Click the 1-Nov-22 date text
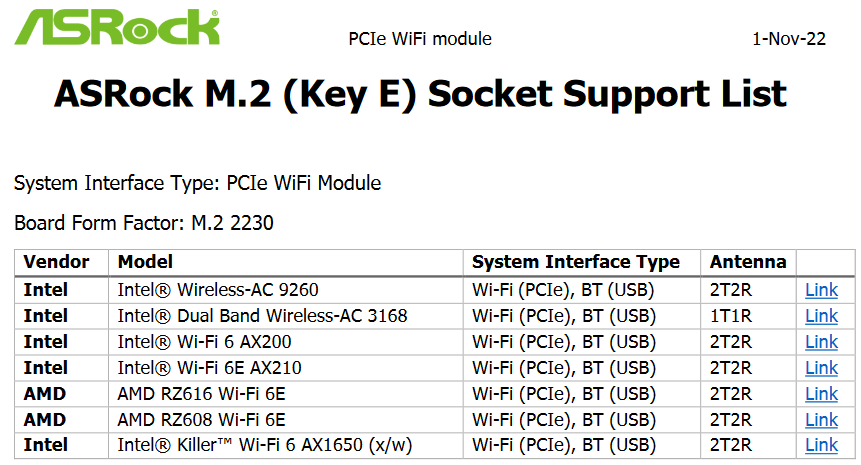Viewport: 861px width, 465px height. [x=789, y=39]
